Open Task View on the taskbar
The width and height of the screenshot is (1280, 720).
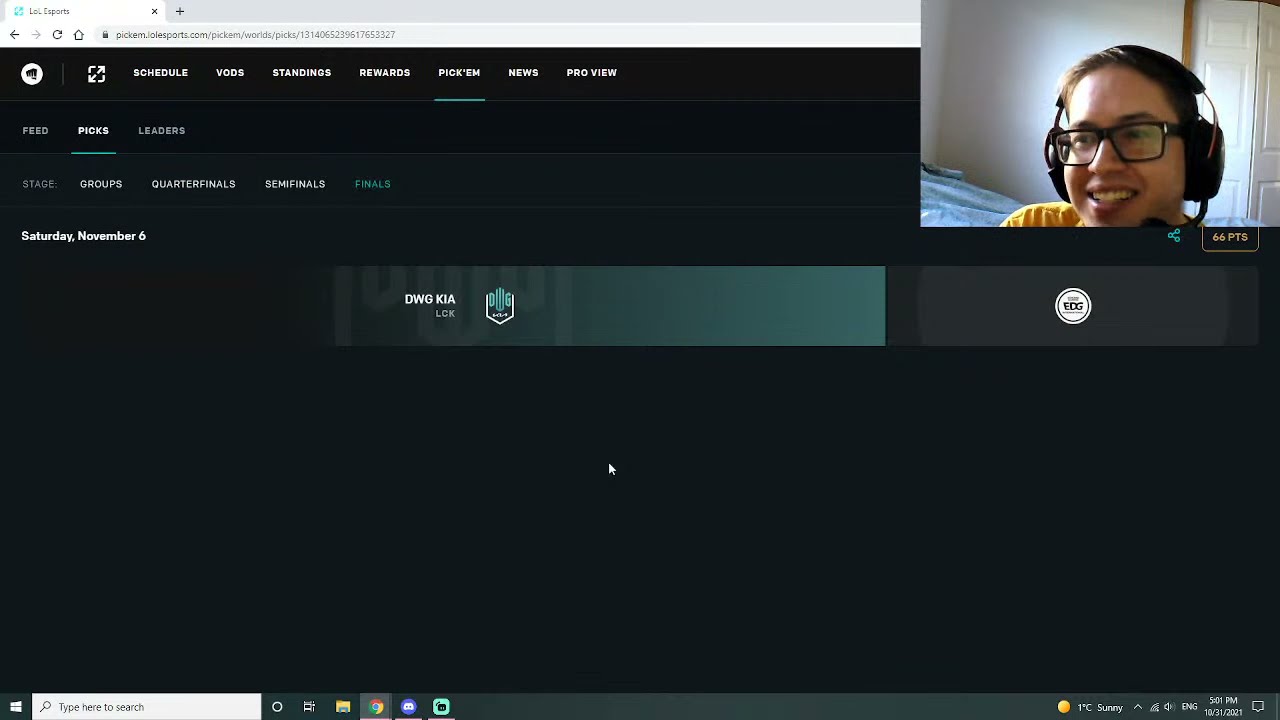(309, 707)
